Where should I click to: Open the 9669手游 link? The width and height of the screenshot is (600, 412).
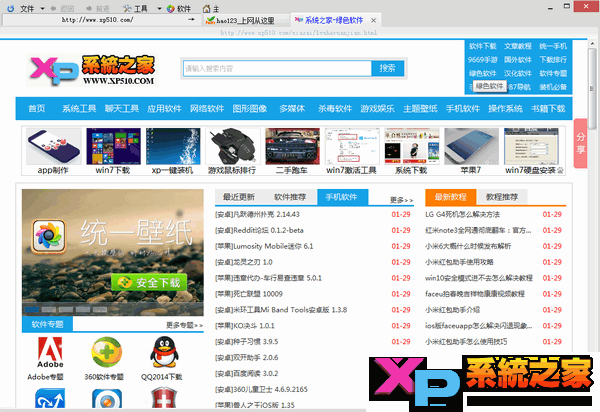tap(483, 60)
